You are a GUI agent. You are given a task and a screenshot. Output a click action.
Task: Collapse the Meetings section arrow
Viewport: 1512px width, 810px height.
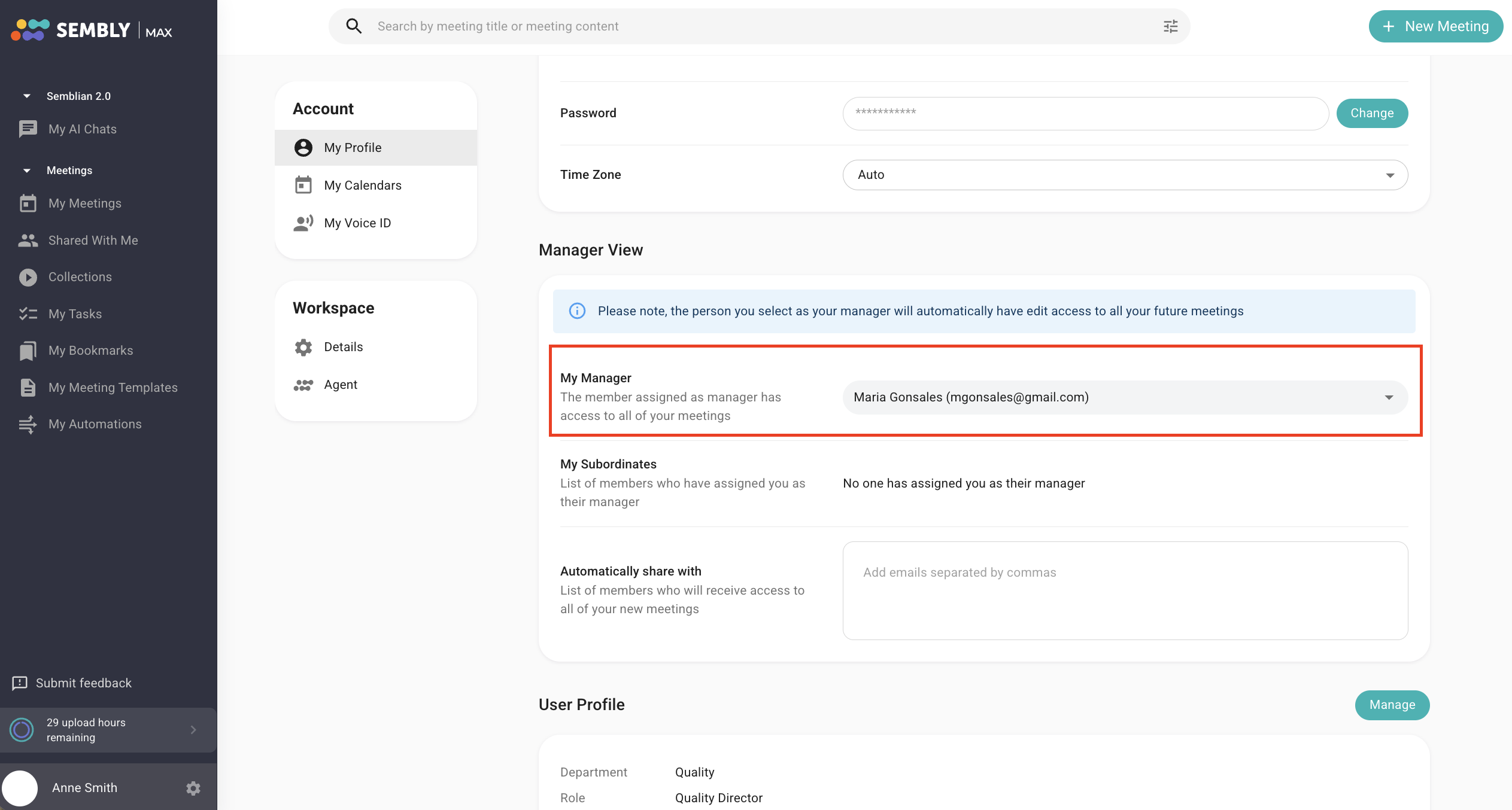[26, 170]
